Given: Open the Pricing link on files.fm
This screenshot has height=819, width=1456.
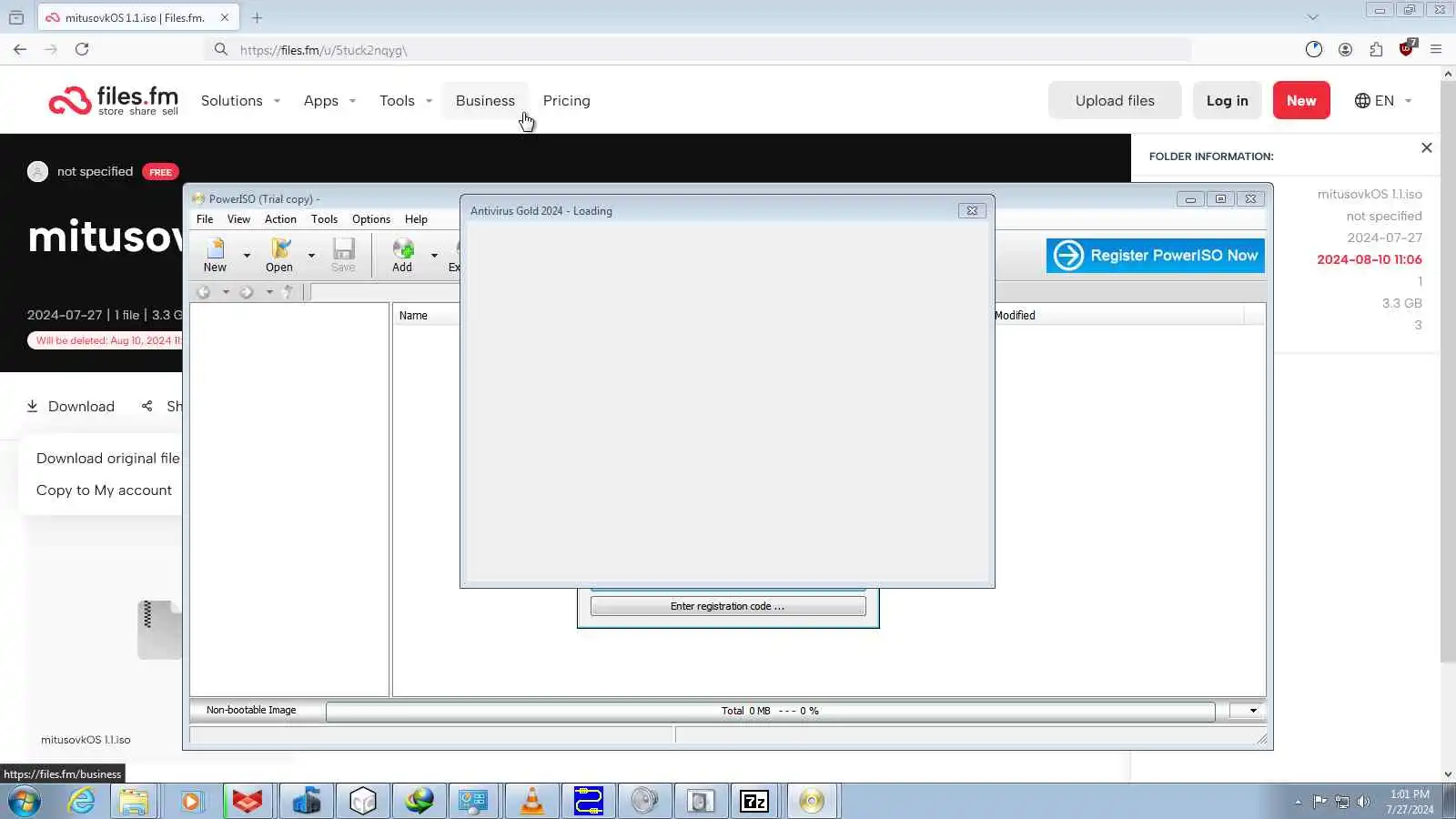Looking at the screenshot, I should pyautogui.click(x=567, y=101).
